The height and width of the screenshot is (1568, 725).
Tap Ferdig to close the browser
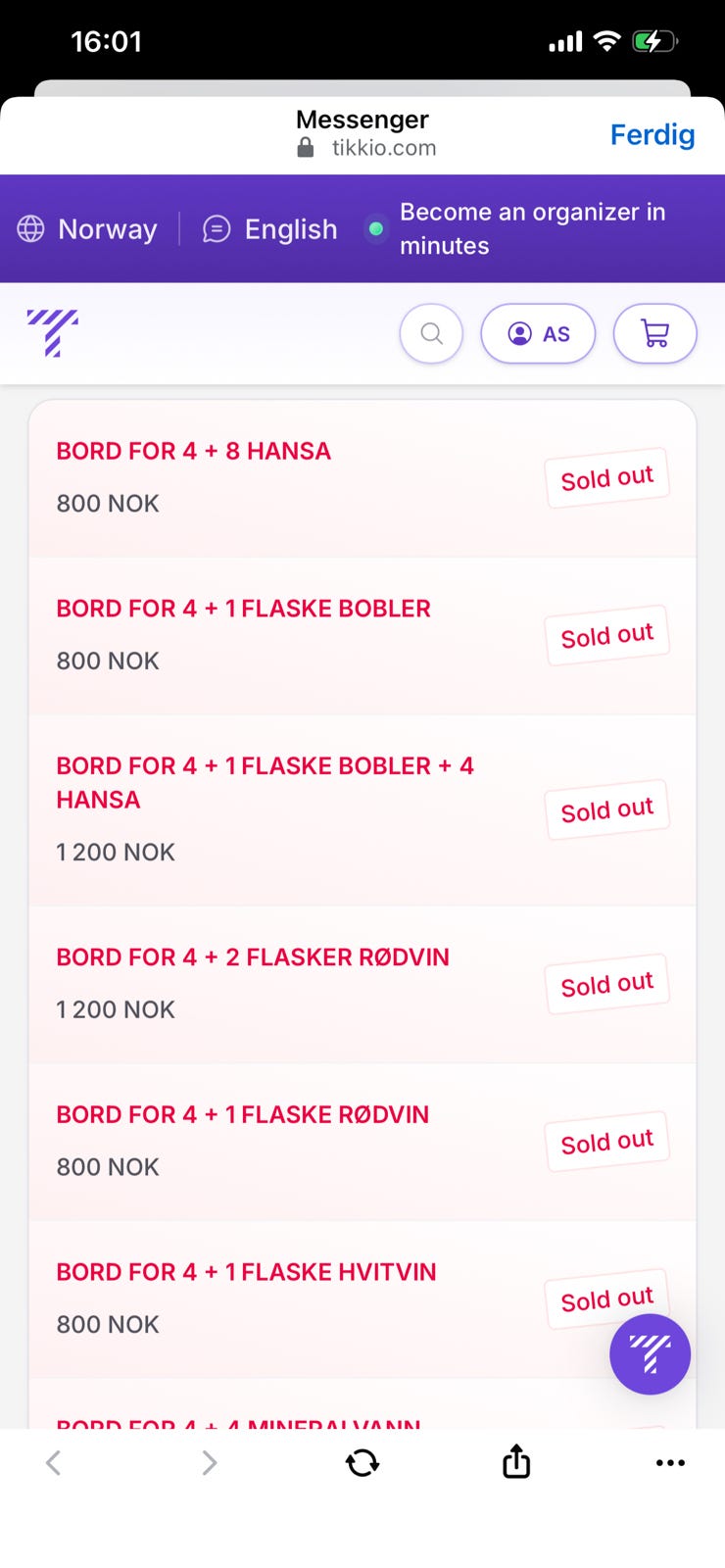(652, 134)
